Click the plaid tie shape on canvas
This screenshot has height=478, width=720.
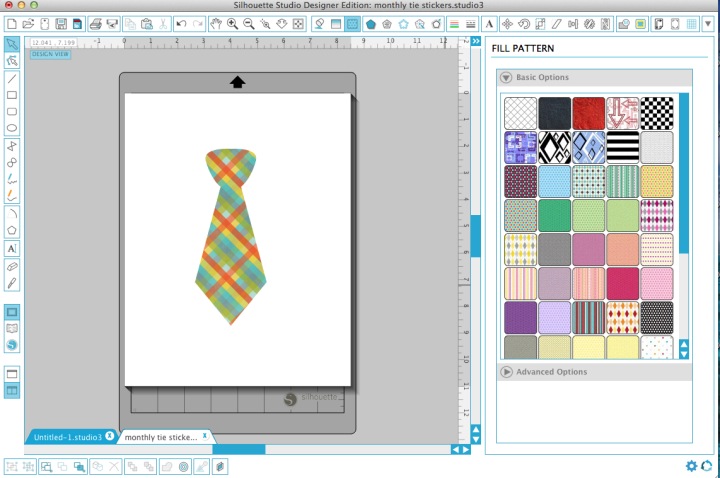tap(231, 240)
